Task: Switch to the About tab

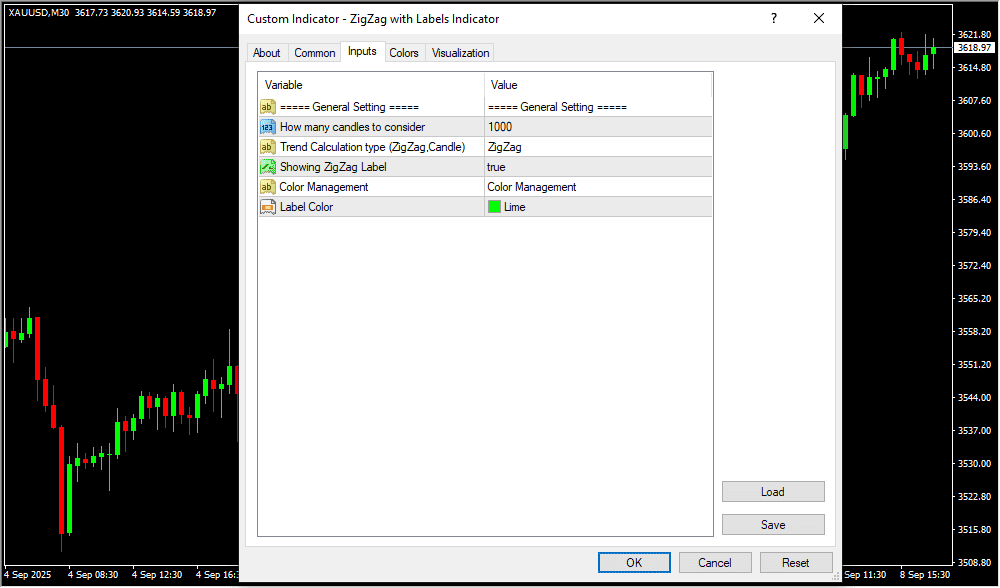Action: pos(267,53)
